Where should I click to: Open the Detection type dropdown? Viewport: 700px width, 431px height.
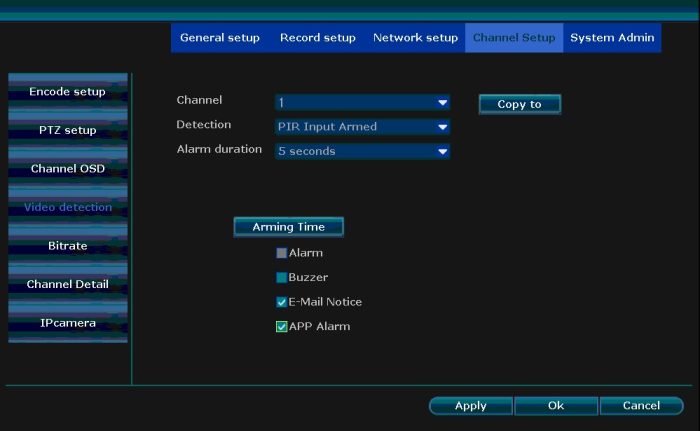click(362, 127)
